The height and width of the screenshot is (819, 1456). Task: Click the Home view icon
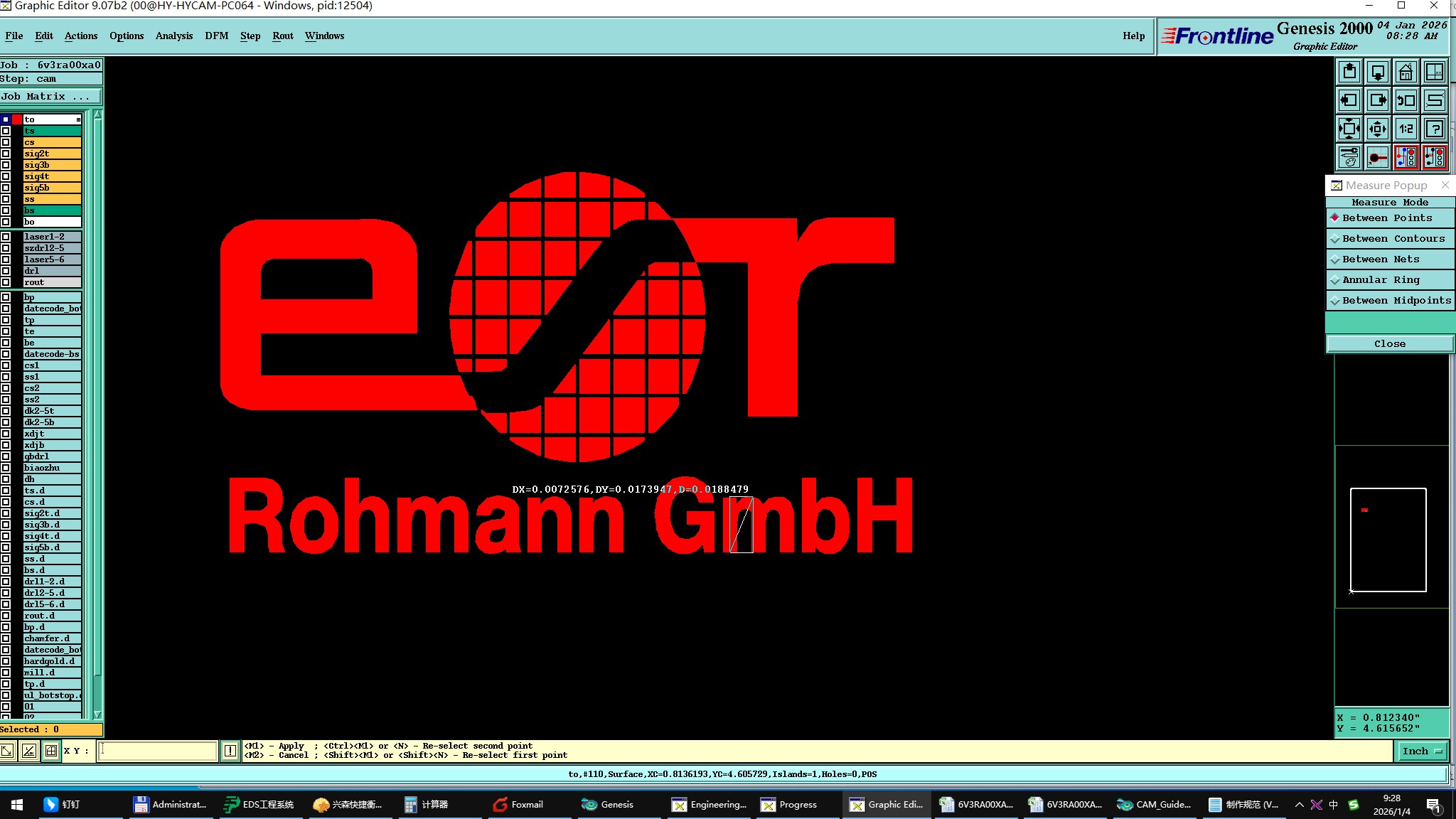(x=1406, y=73)
